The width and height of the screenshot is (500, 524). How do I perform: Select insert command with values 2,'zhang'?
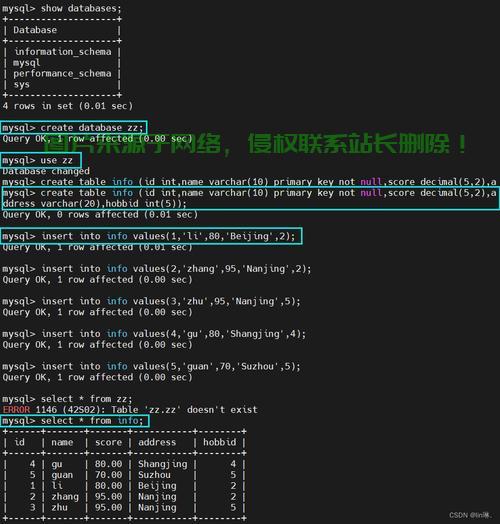[157, 269]
